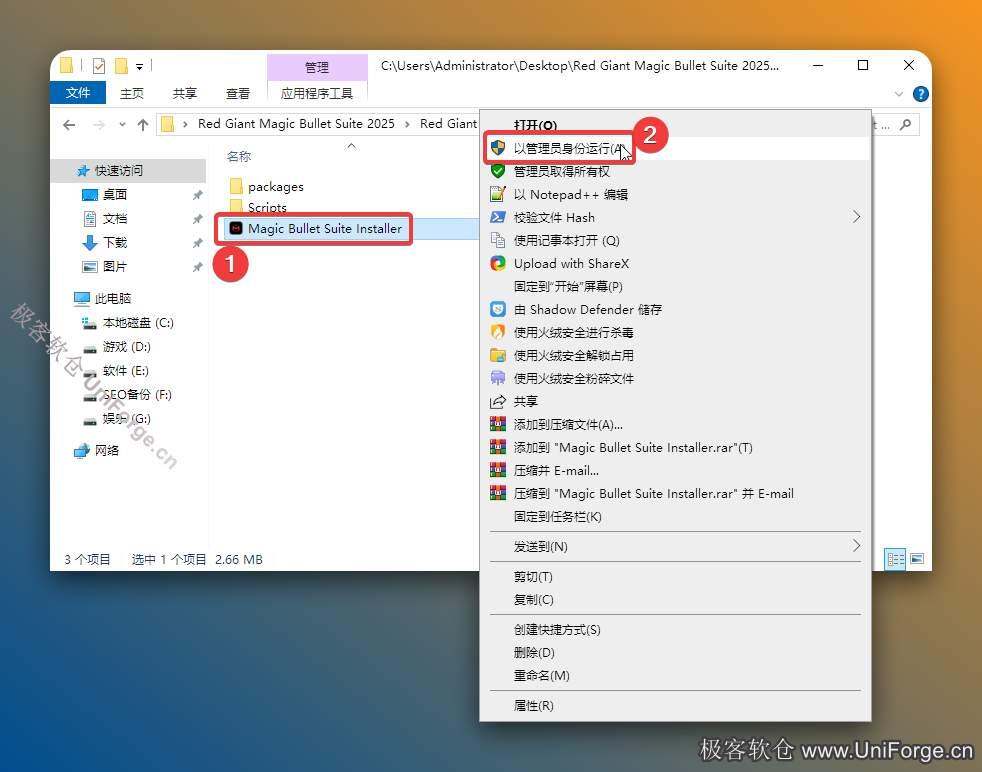The width and height of the screenshot is (982, 772).
Task: Click the Share arrow icon
Action: (498, 401)
